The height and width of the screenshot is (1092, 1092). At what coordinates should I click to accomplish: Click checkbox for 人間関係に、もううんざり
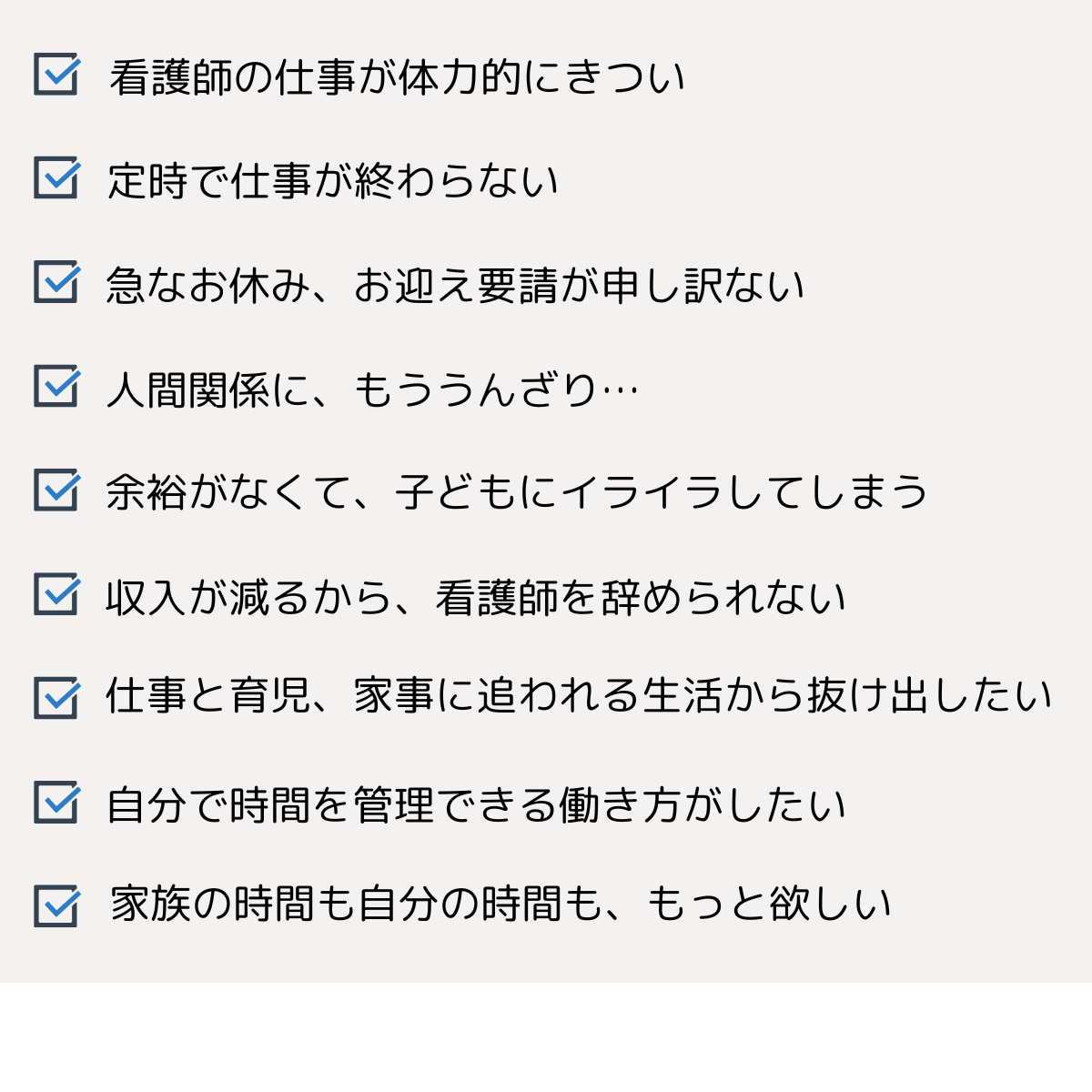tap(56, 386)
